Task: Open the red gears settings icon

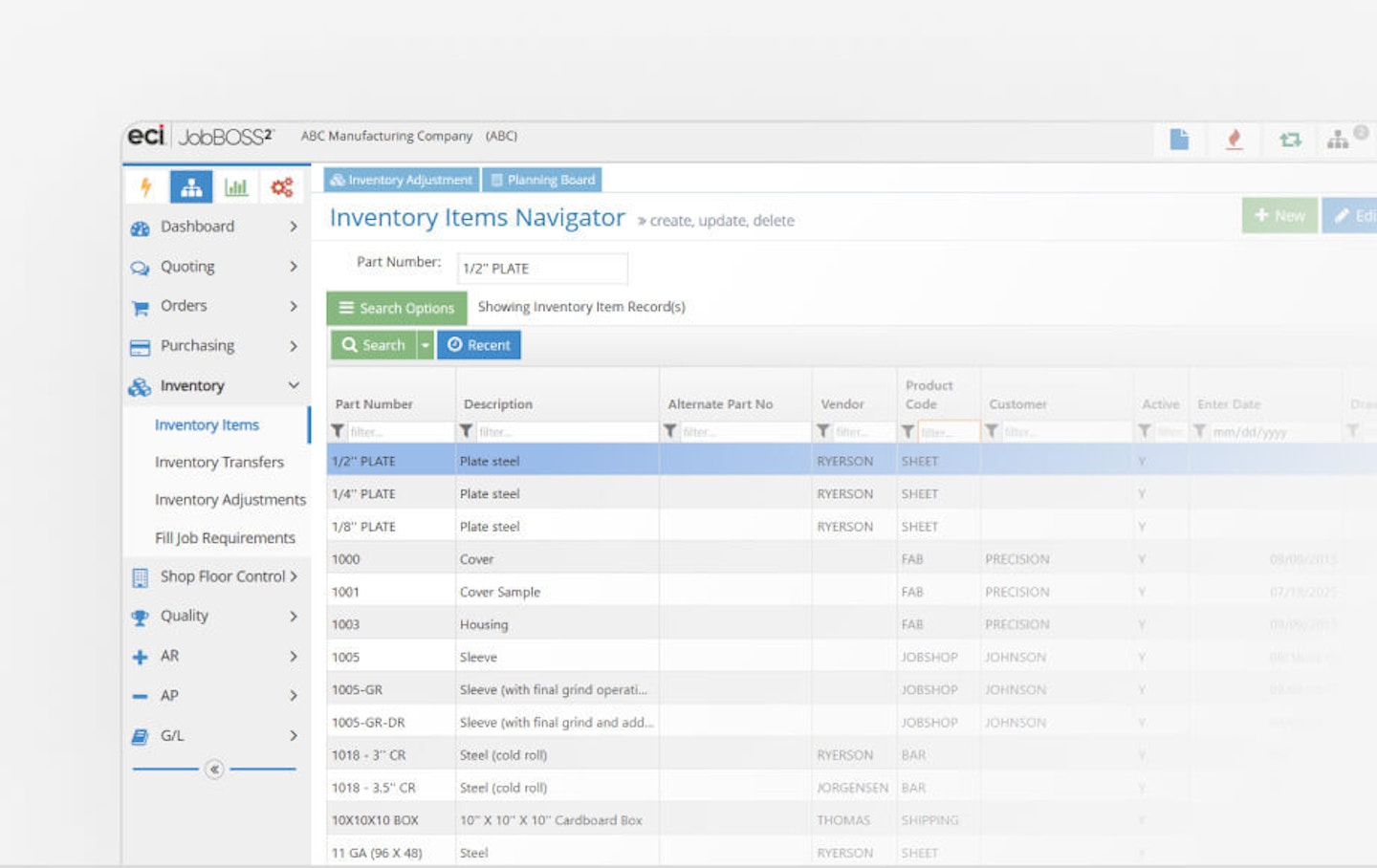Action: pos(281,187)
